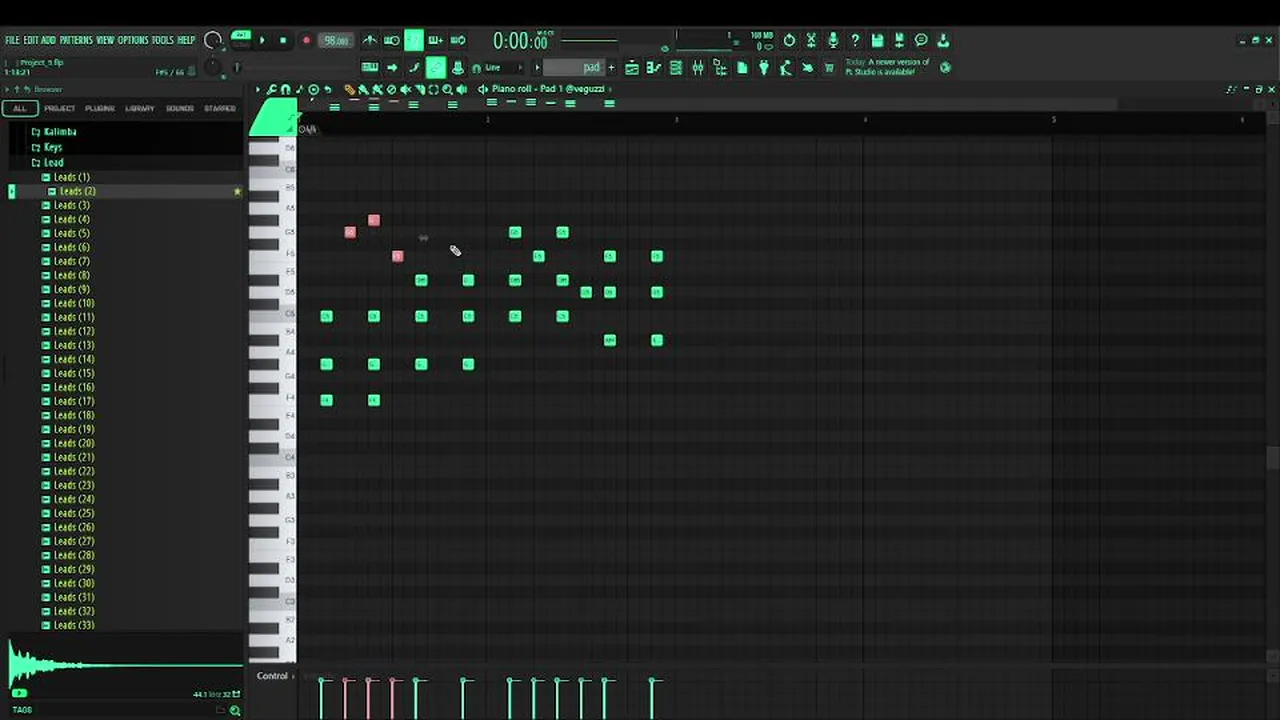
Task: Switch browser to the LIBRARY tab
Action: pos(140,108)
